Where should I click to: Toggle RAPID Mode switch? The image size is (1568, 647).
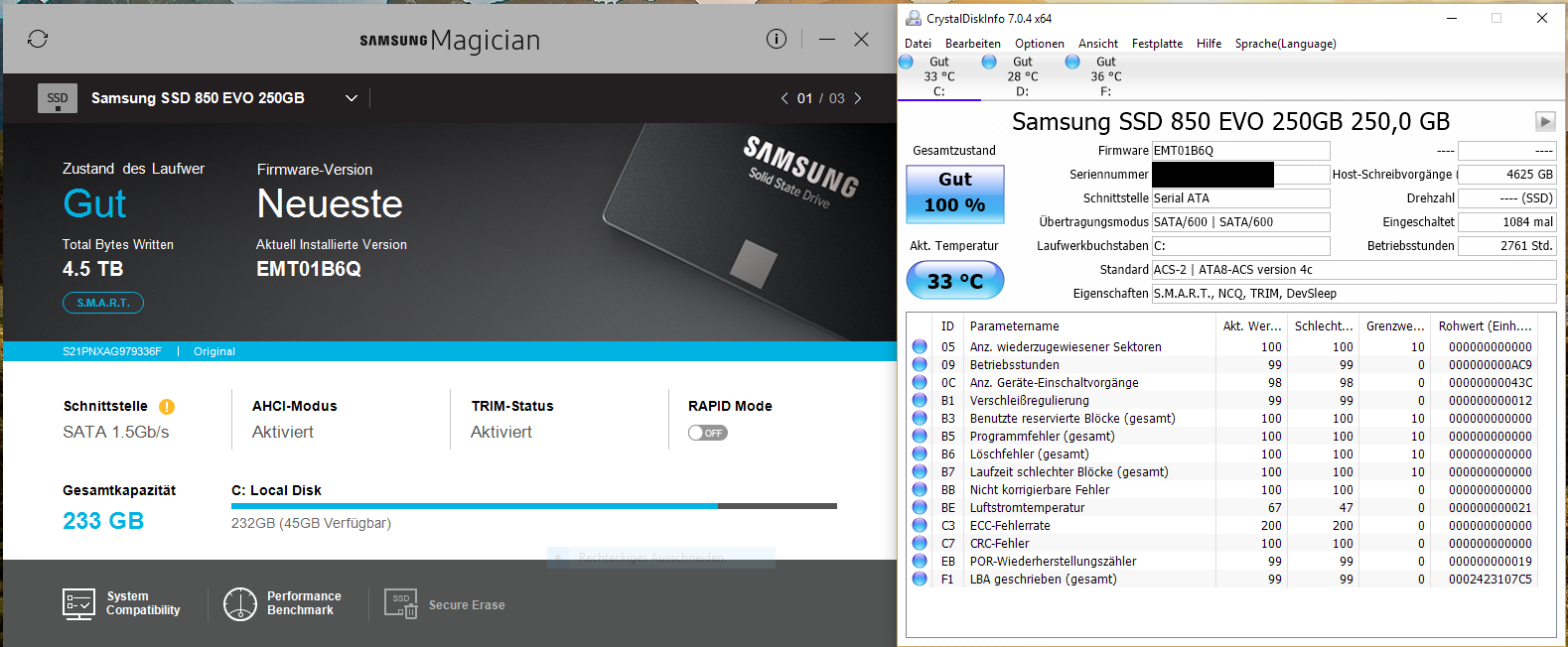click(x=708, y=433)
